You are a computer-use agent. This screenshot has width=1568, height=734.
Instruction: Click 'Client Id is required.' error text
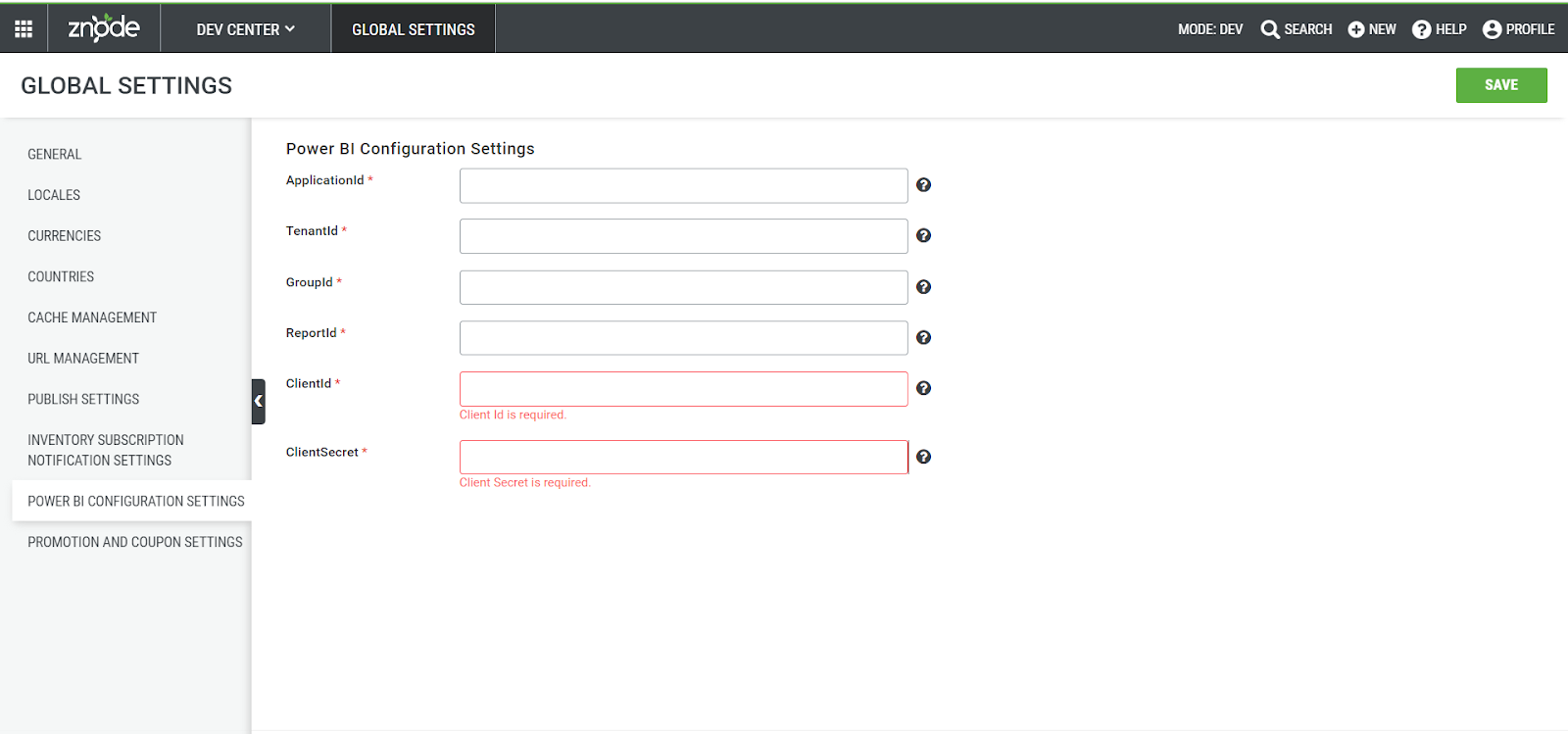click(513, 415)
